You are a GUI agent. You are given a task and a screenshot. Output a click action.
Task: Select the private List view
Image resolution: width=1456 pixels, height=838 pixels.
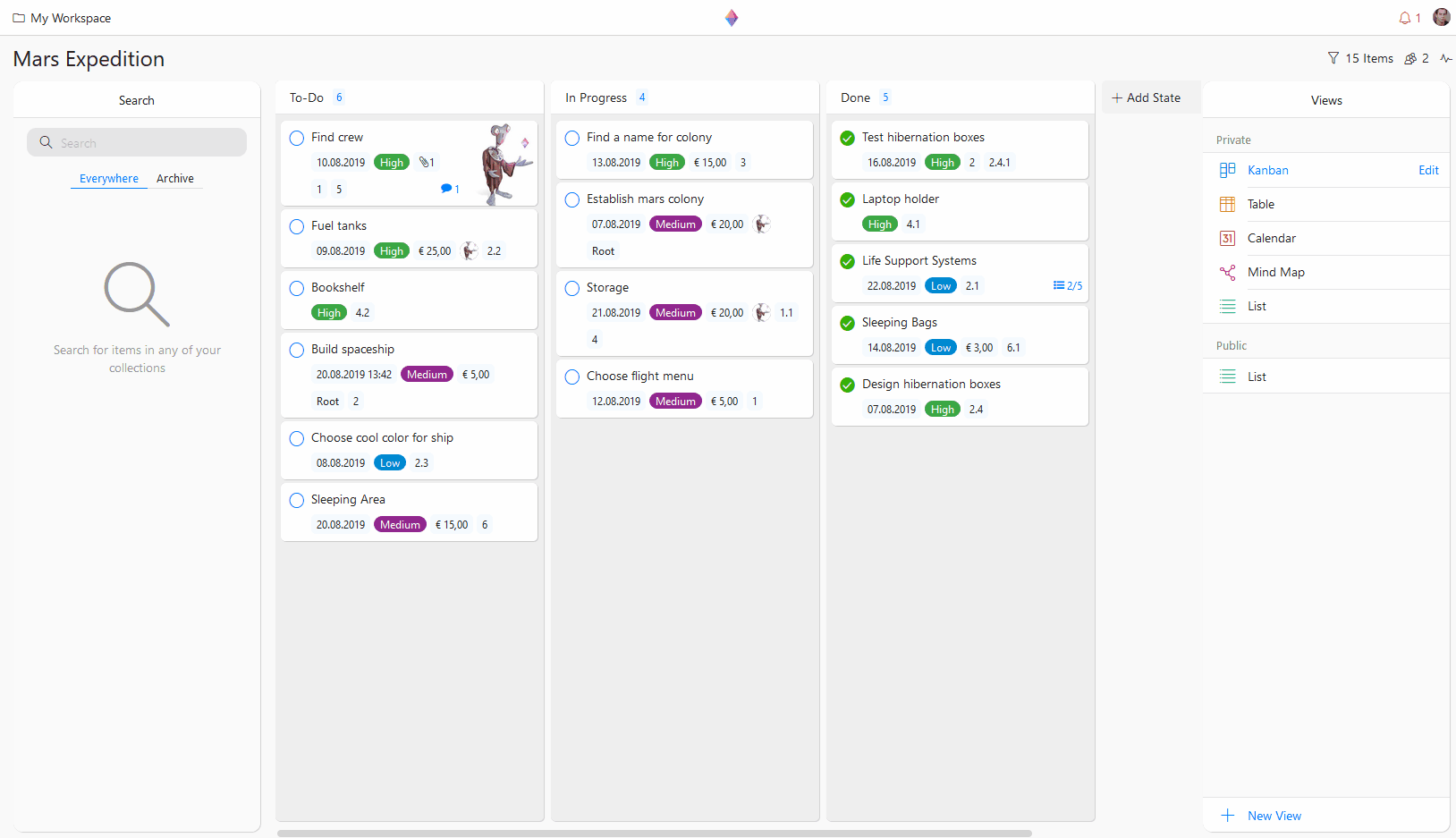click(x=1257, y=306)
